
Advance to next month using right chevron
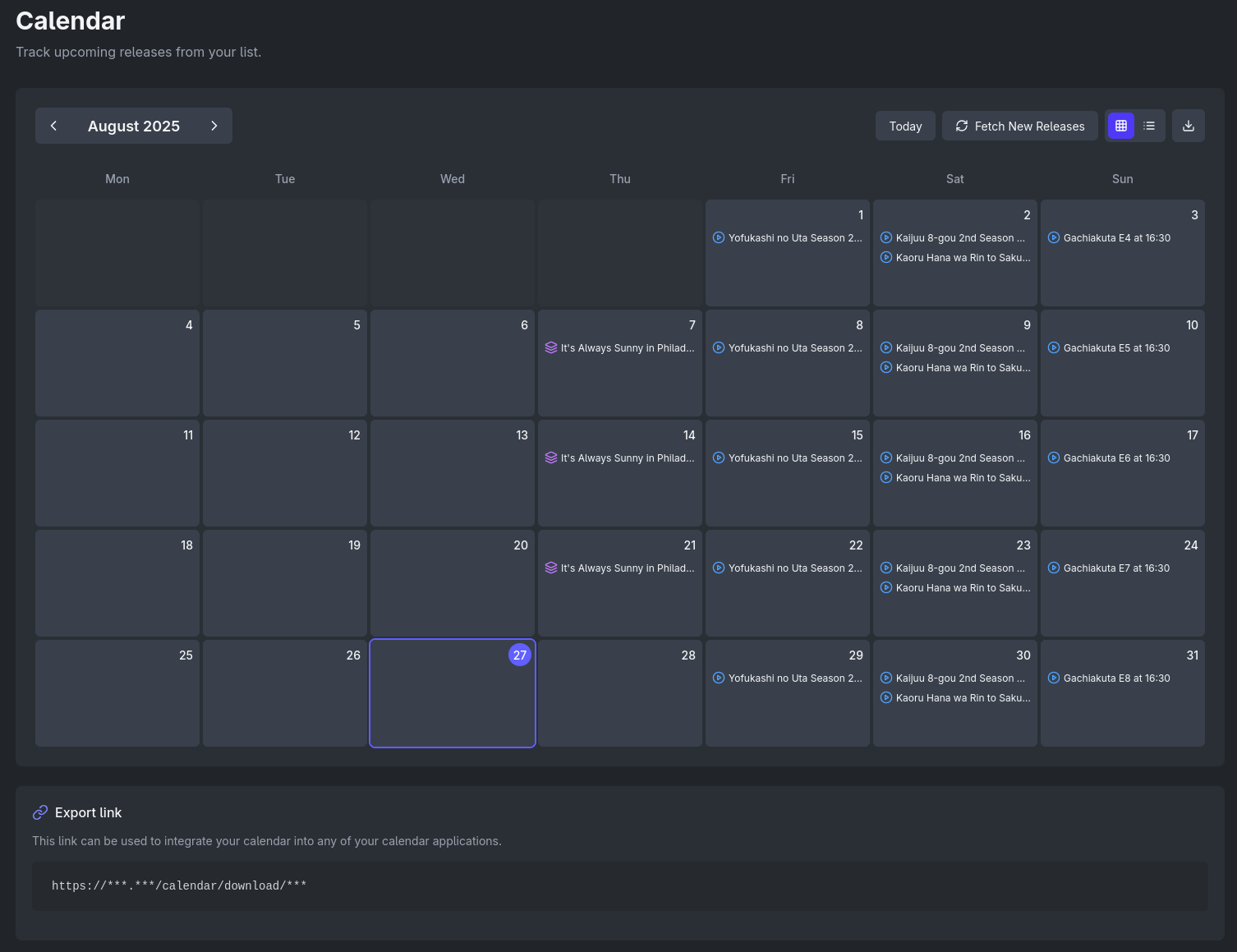point(214,126)
